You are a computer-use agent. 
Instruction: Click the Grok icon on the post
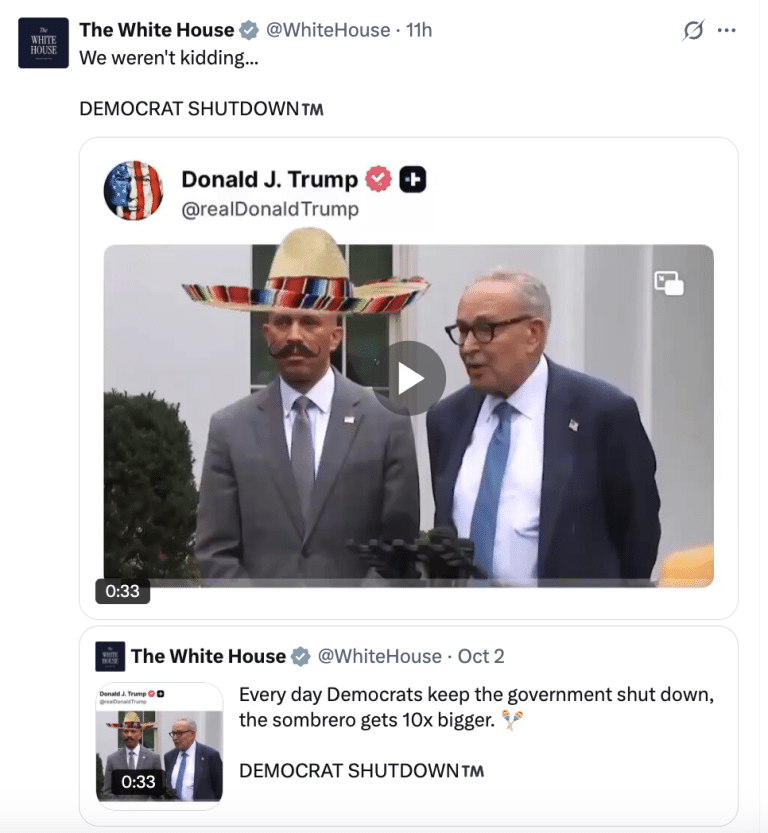coord(693,31)
